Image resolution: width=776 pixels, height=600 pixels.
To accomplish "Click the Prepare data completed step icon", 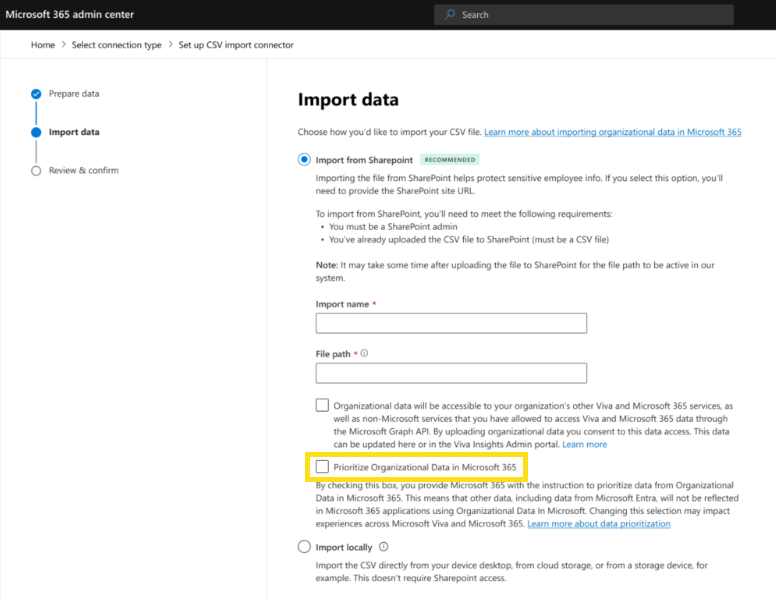I will [36, 94].
